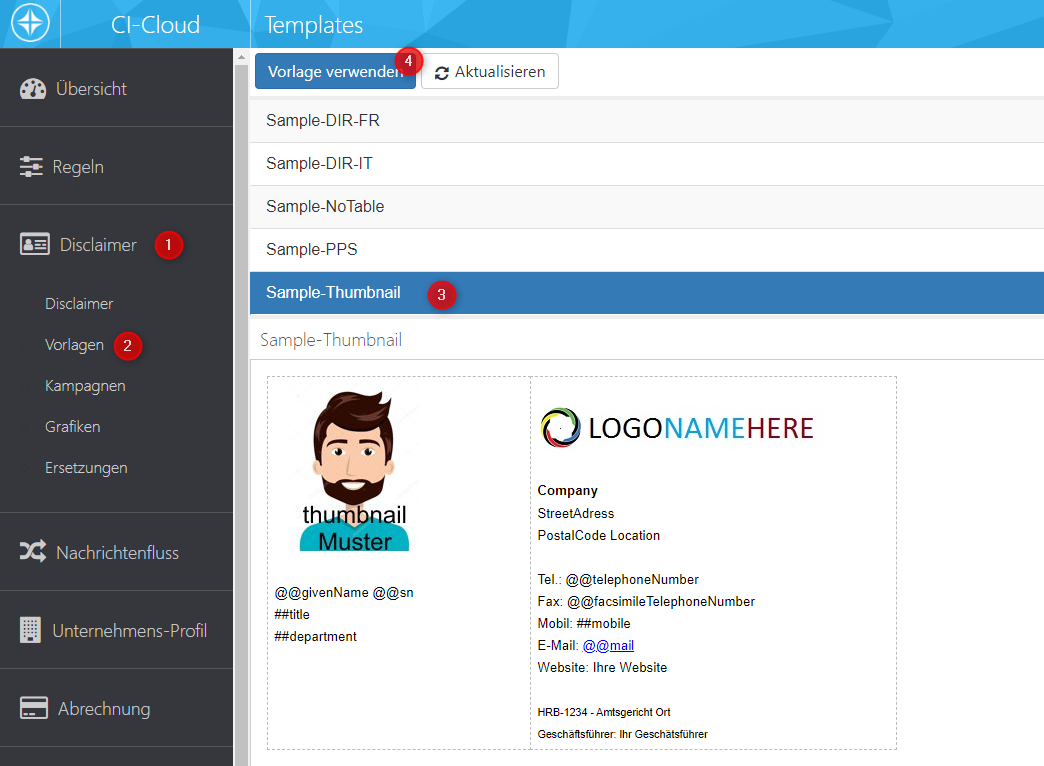
Task: Click the Unternehmens-Profil building icon
Action: pyautogui.click(x=31, y=630)
